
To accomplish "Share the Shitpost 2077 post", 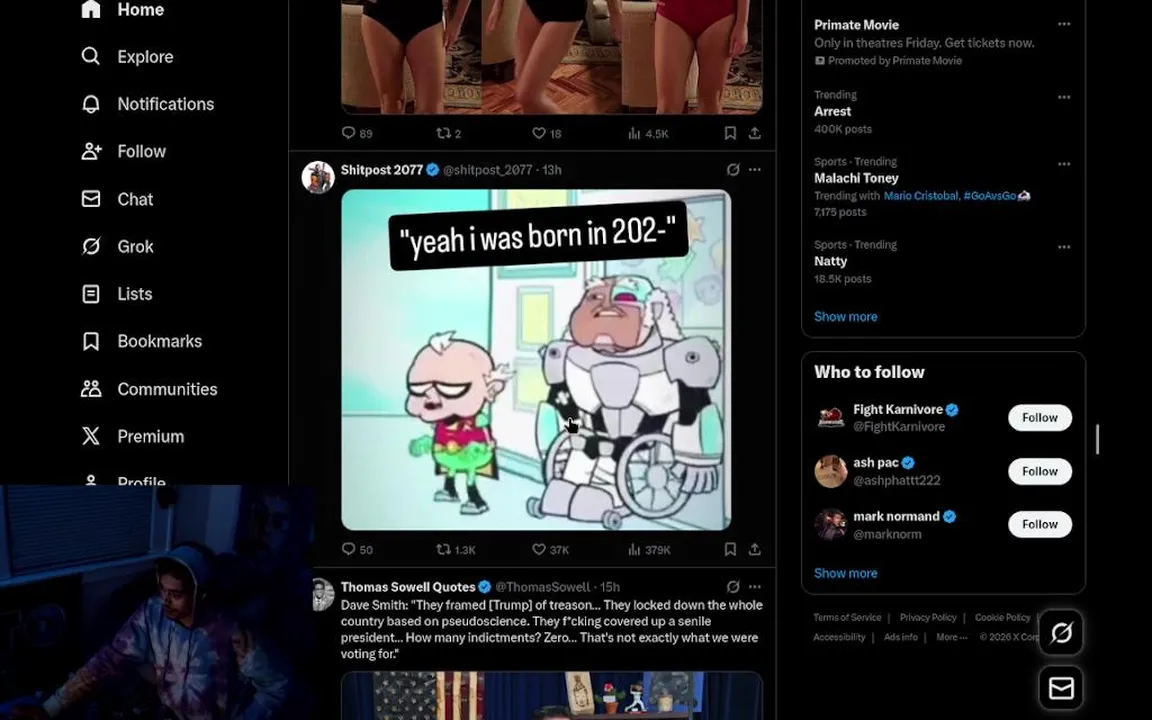I will [x=755, y=550].
